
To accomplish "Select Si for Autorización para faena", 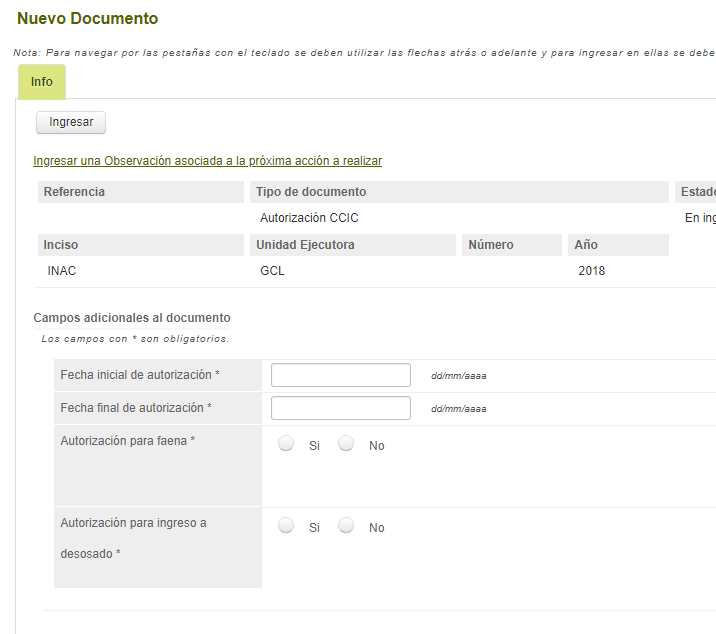I will tap(286, 444).
